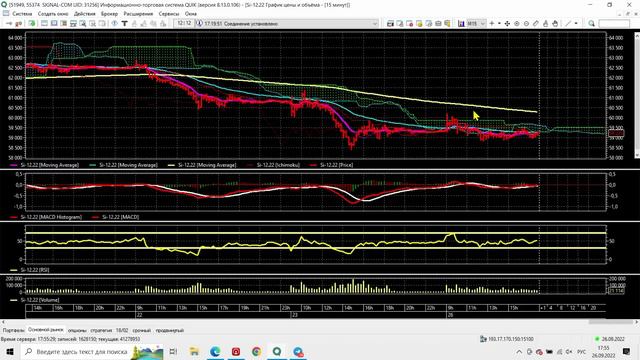Open the M15 timeframe dropdown
The height and width of the screenshot is (360, 640).
point(476,24)
